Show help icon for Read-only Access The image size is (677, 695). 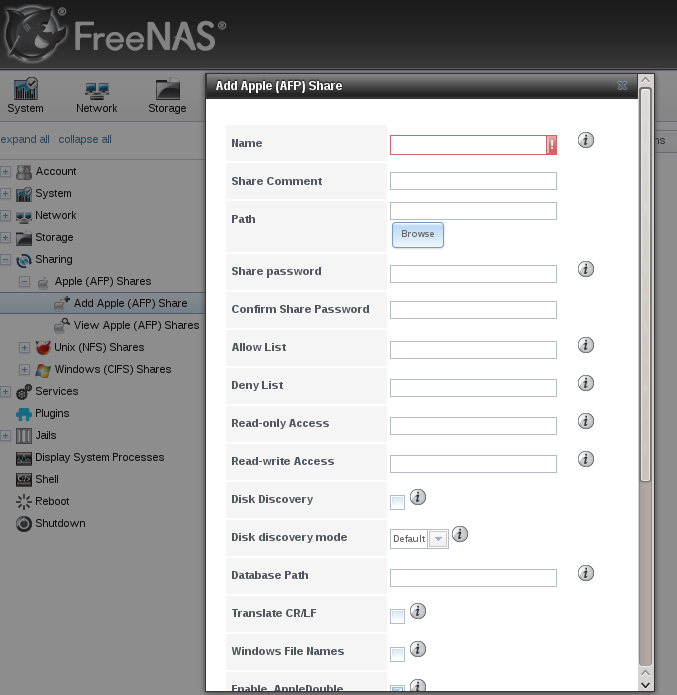point(586,421)
